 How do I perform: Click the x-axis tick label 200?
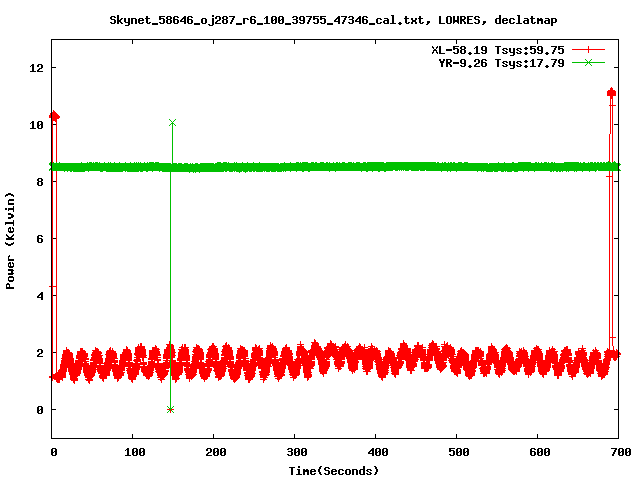pyautogui.click(x=216, y=452)
